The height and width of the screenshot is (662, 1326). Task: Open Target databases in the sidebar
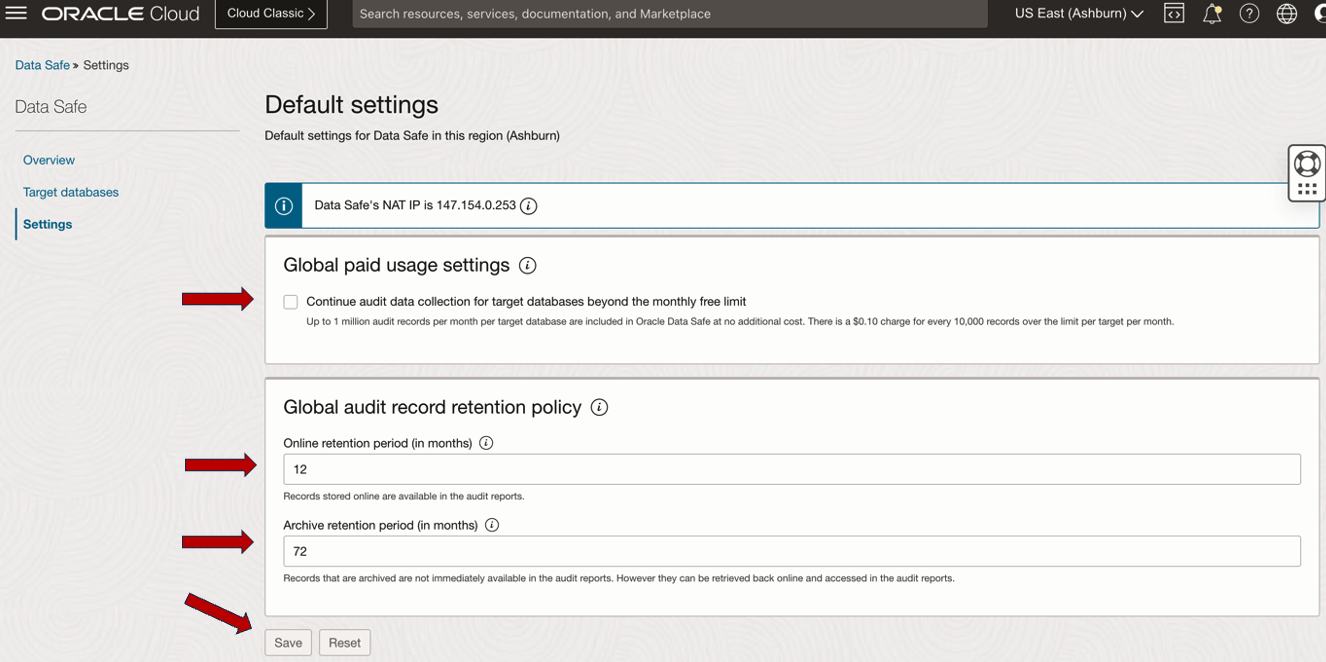coord(71,192)
